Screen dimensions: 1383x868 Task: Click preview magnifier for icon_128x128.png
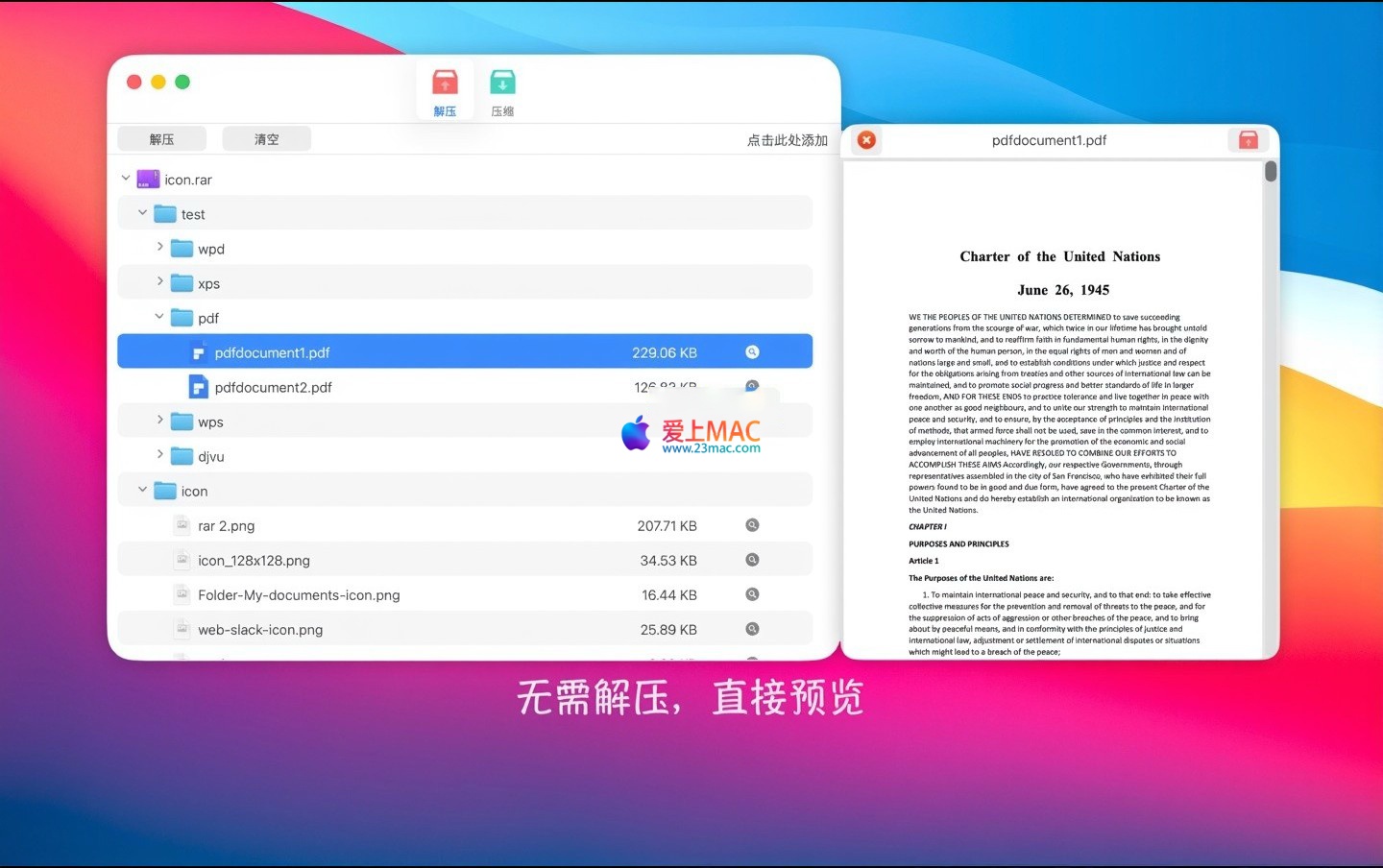752,560
